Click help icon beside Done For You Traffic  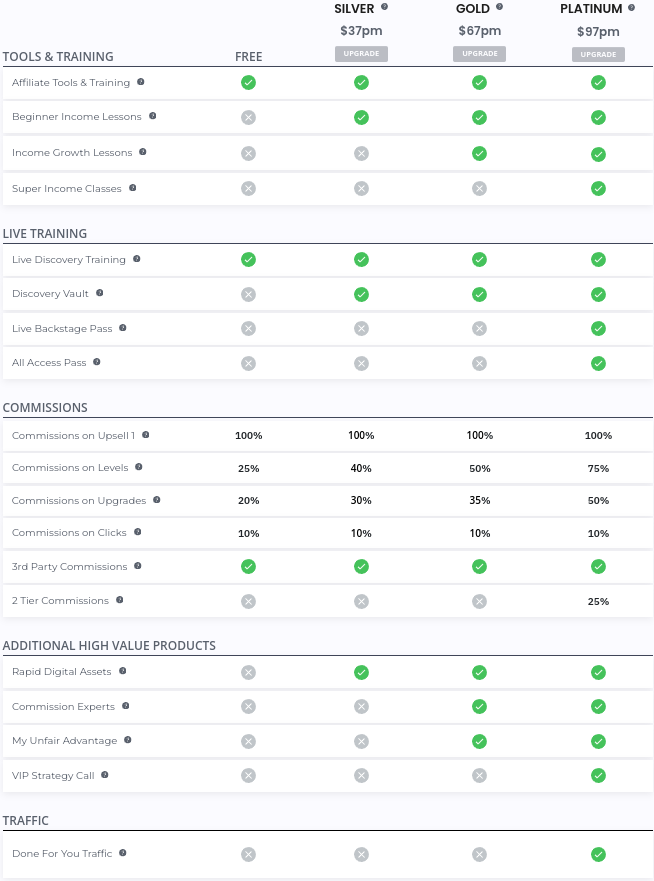[x=123, y=853]
